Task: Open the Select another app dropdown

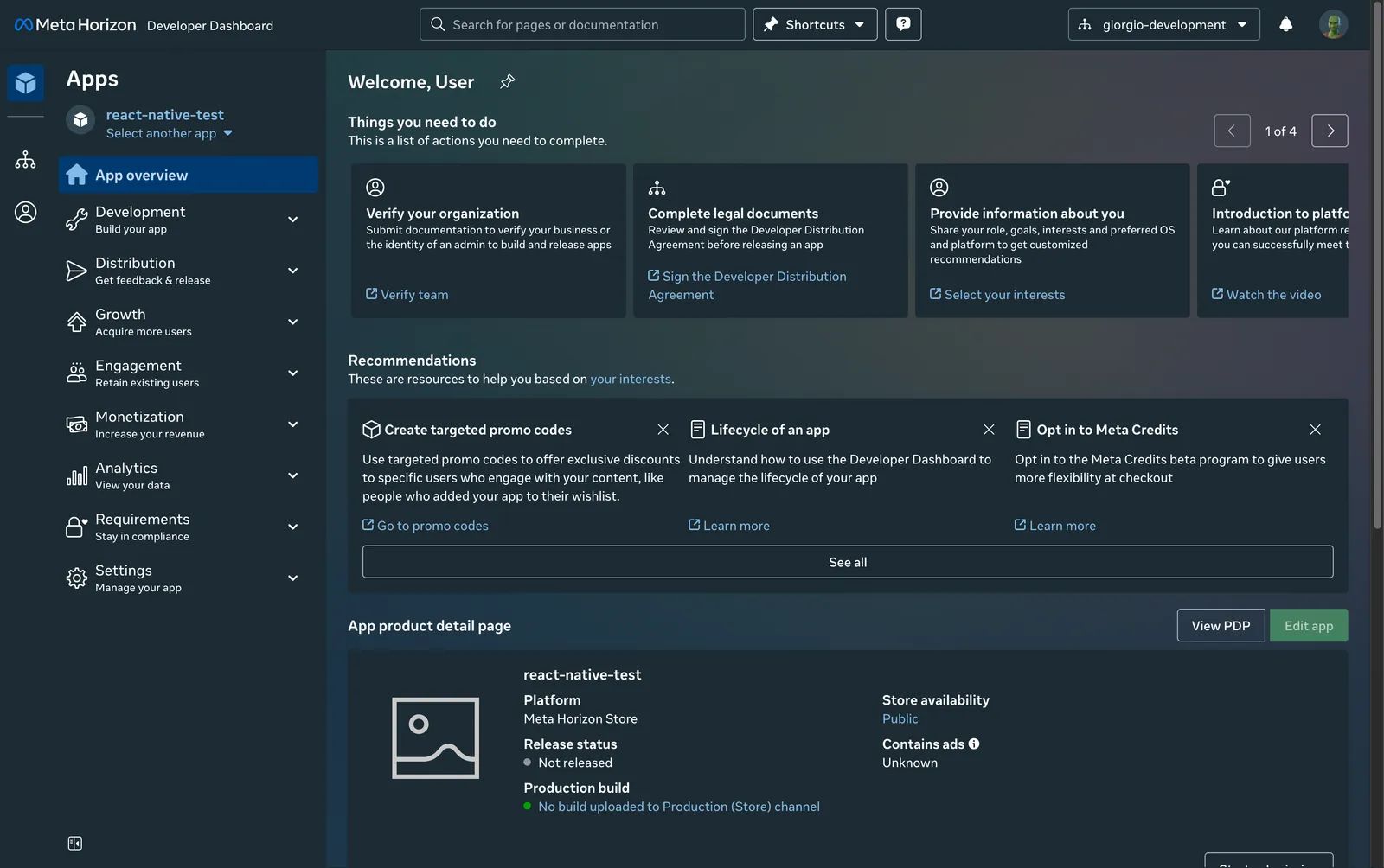Action: [x=170, y=133]
